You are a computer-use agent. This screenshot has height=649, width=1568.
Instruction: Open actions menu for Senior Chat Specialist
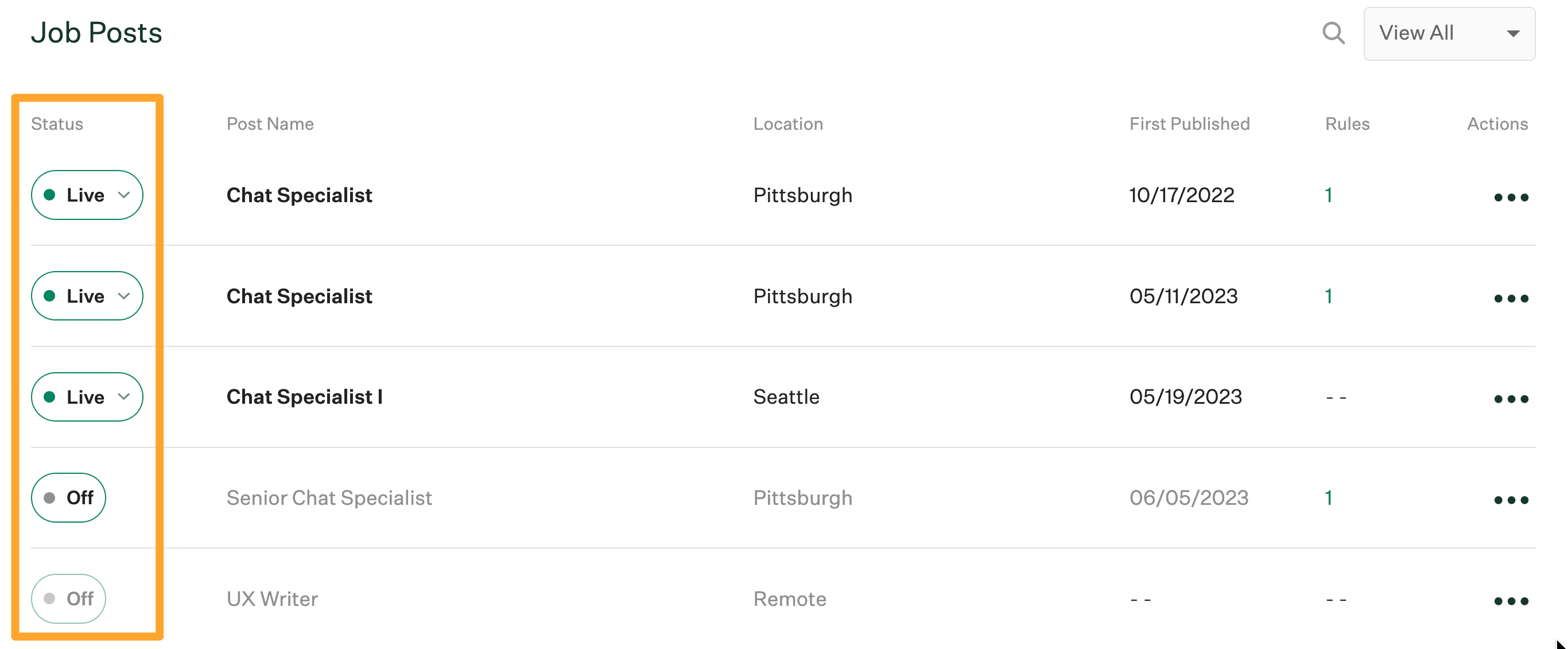tap(1511, 500)
